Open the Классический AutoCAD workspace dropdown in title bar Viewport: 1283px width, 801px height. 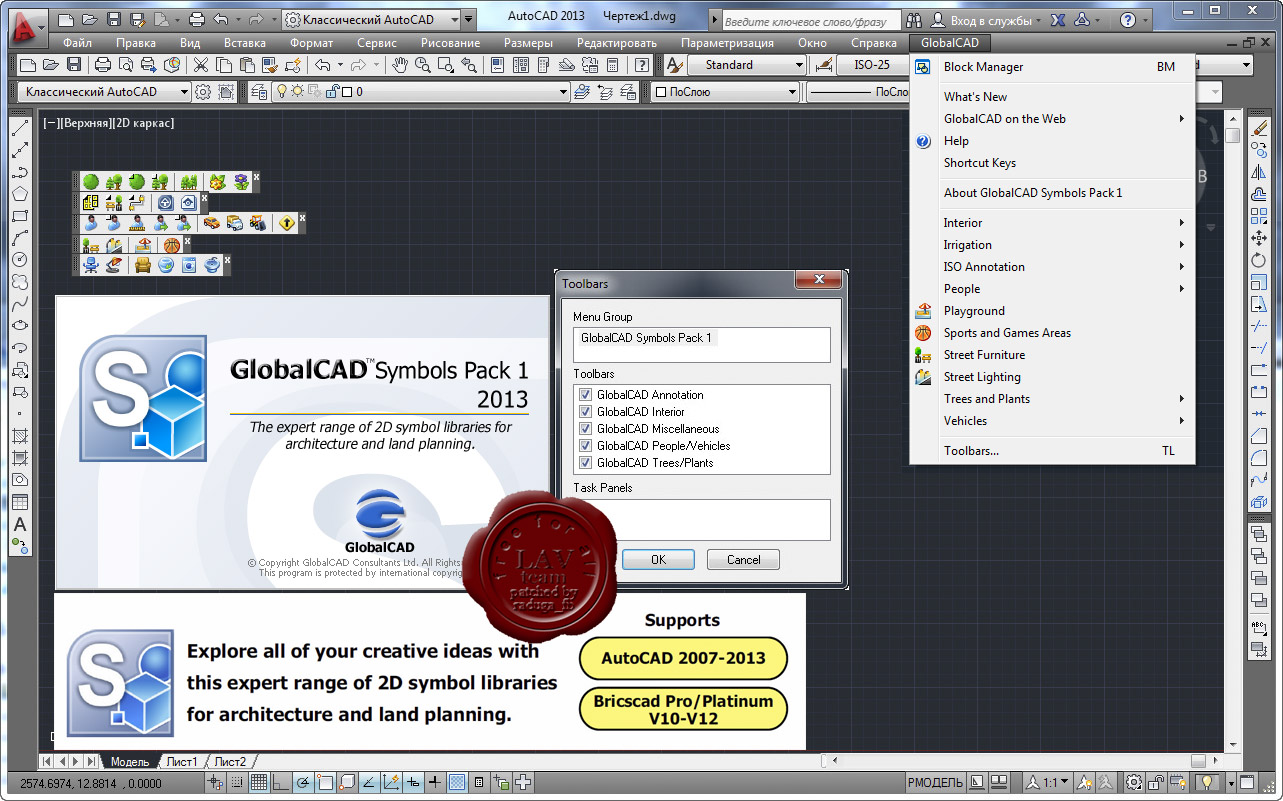click(x=455, y=19)
